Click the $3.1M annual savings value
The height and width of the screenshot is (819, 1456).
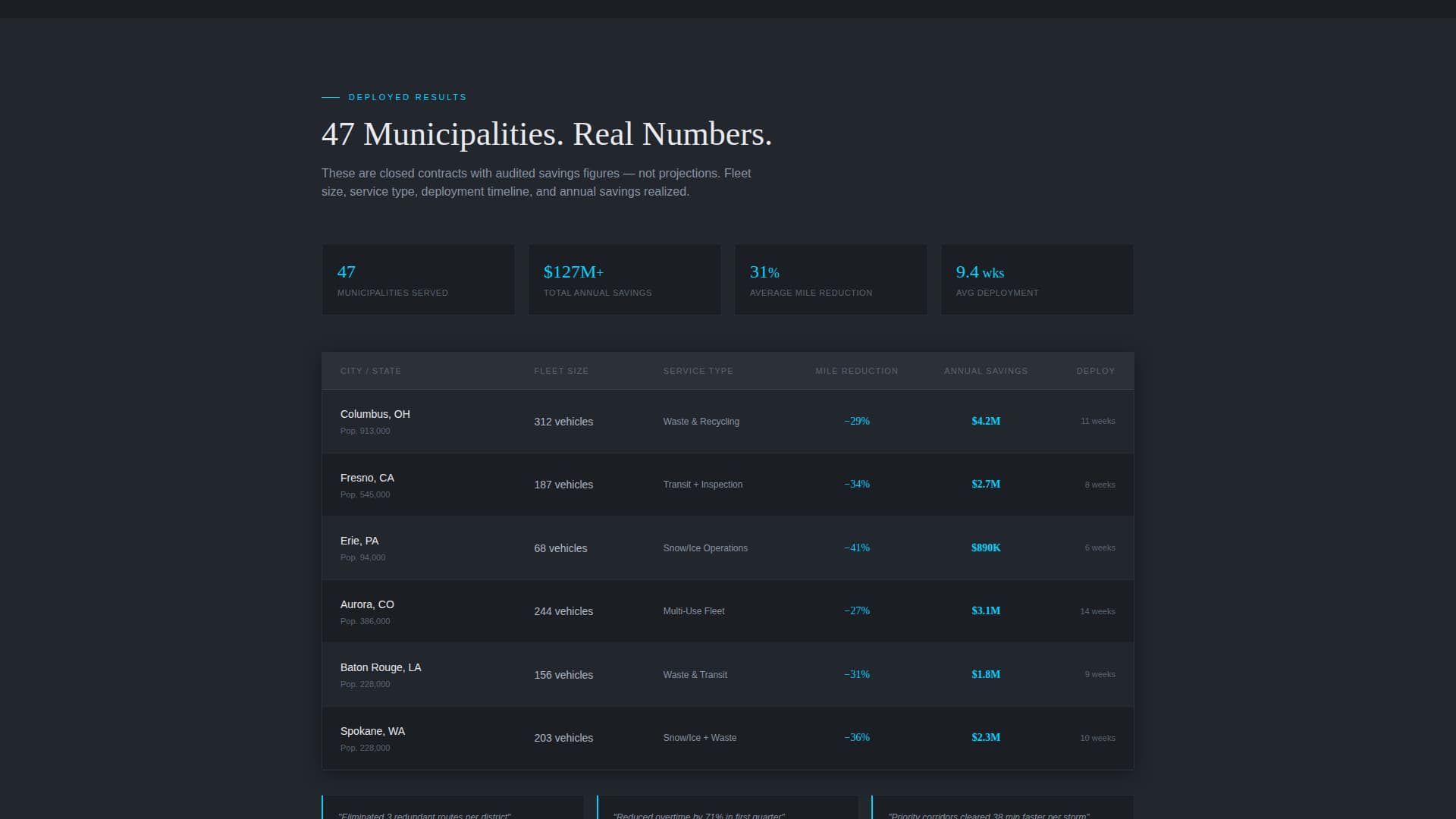986,610
